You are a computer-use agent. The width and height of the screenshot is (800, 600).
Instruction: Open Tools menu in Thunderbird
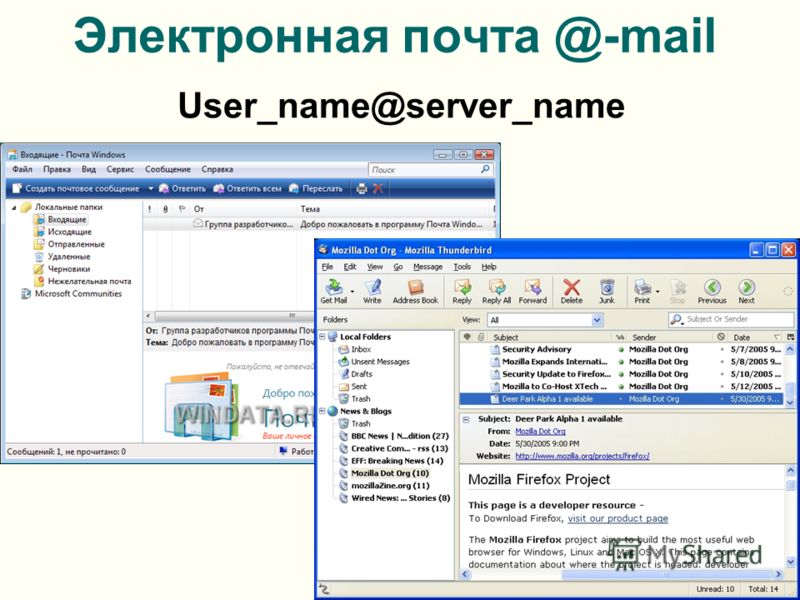point(462,267)
